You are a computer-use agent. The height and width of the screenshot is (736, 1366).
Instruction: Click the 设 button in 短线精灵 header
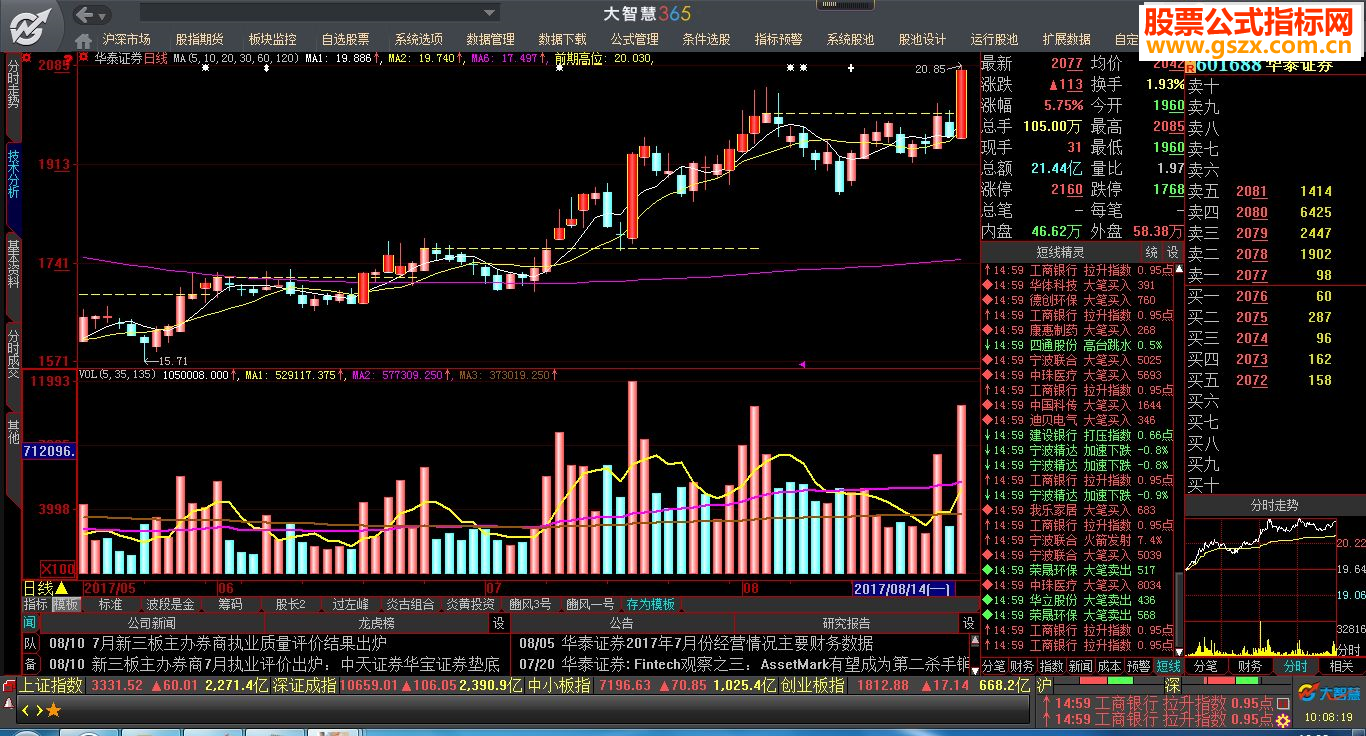[x=1172, y=252]
